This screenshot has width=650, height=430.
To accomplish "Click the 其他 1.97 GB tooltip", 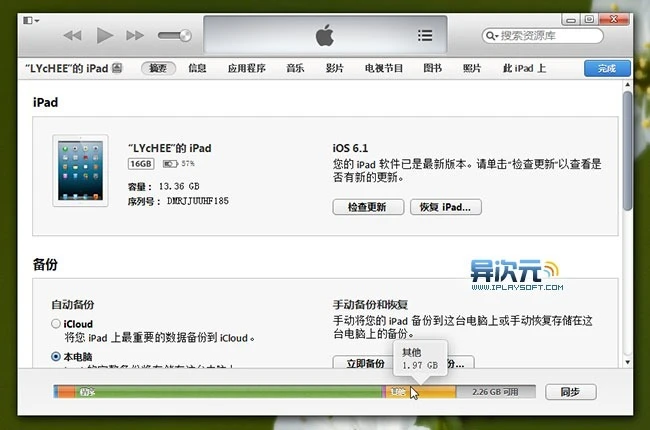I will (420, 359).
